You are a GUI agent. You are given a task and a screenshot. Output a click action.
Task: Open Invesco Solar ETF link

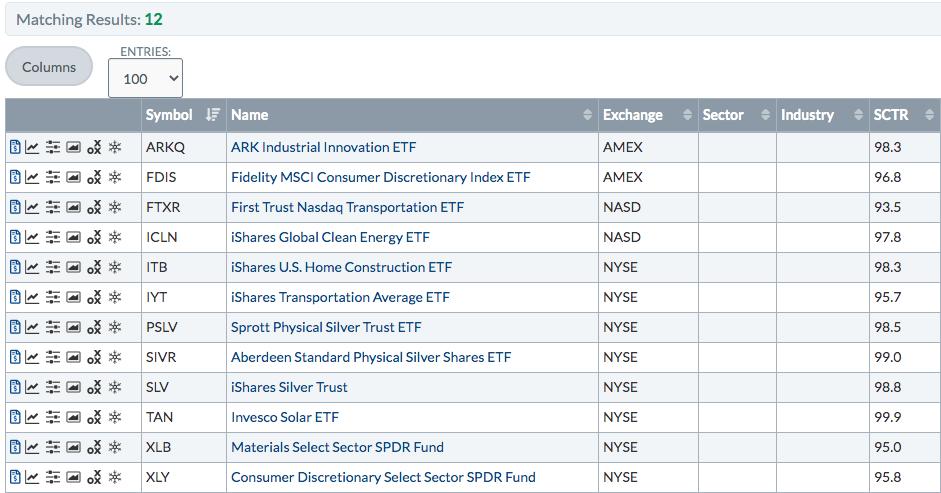[x=285, y=417]
